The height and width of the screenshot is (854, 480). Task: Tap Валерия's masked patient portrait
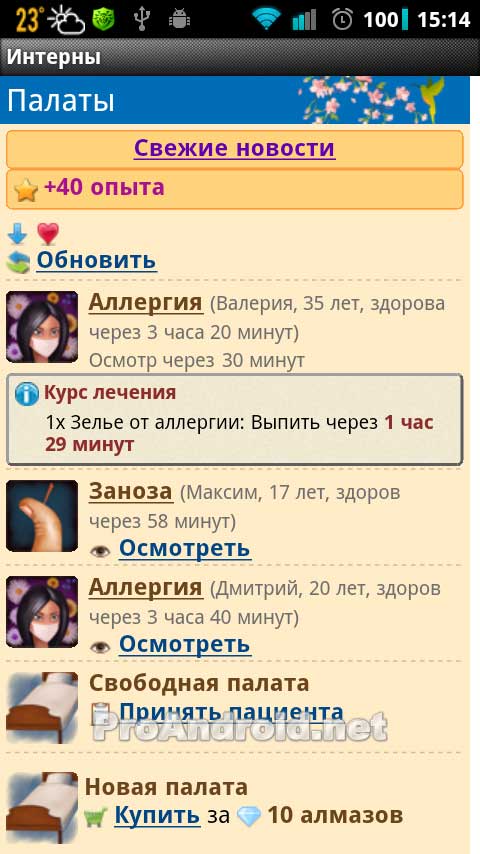(x=42, y=327)
